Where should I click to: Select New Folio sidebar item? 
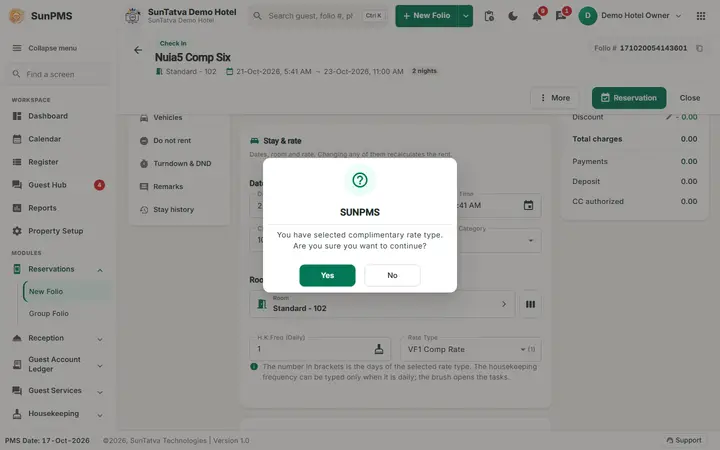67,291
